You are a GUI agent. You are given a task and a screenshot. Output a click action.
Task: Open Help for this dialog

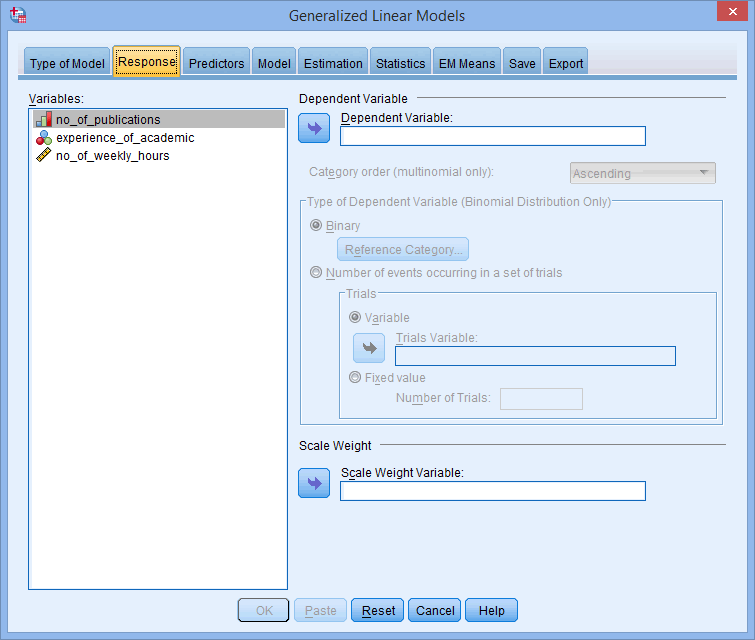492,610
